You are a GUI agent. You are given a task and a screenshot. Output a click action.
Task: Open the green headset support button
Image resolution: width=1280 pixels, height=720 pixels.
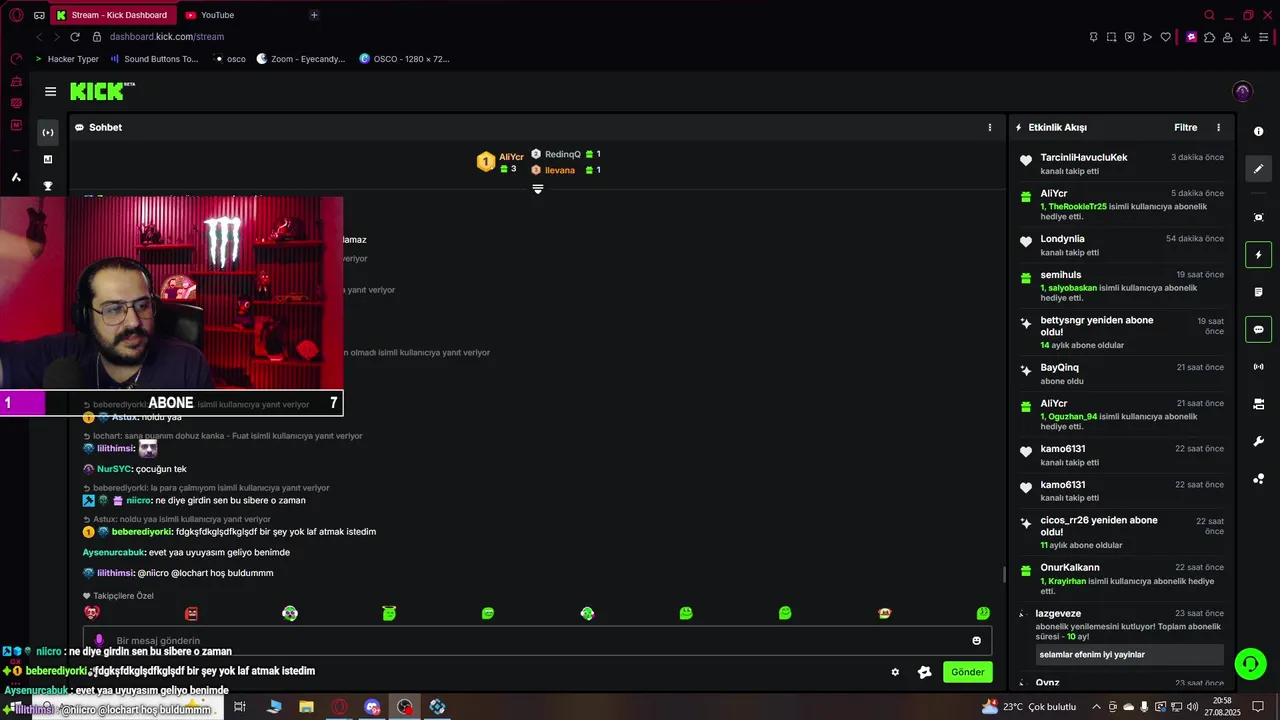tap(1249, 663)
